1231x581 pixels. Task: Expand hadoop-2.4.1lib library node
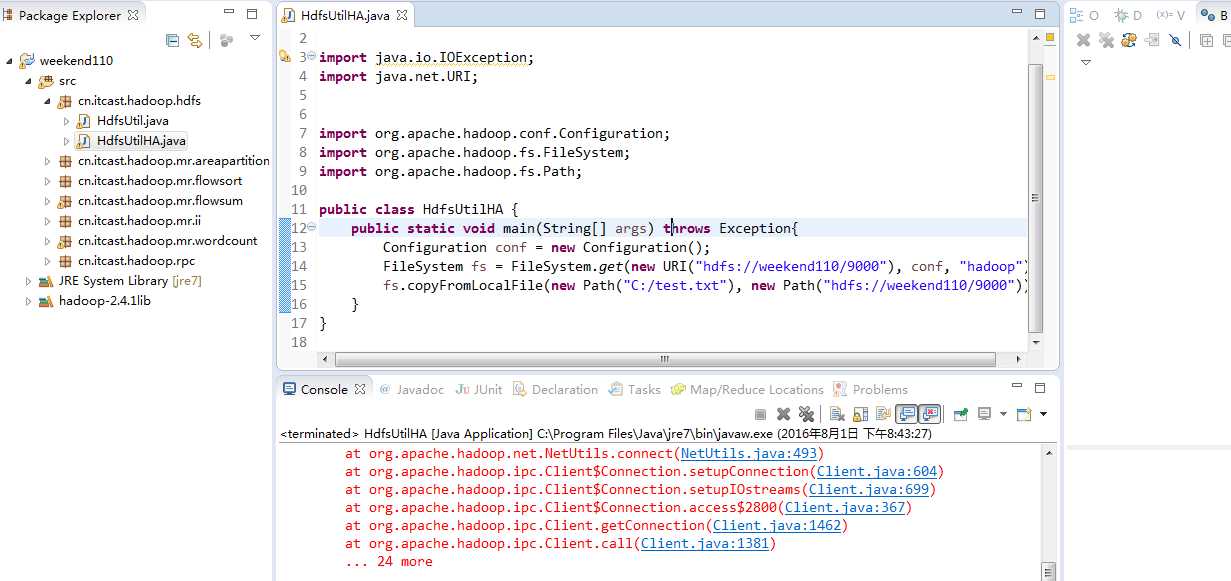point(28,301)
